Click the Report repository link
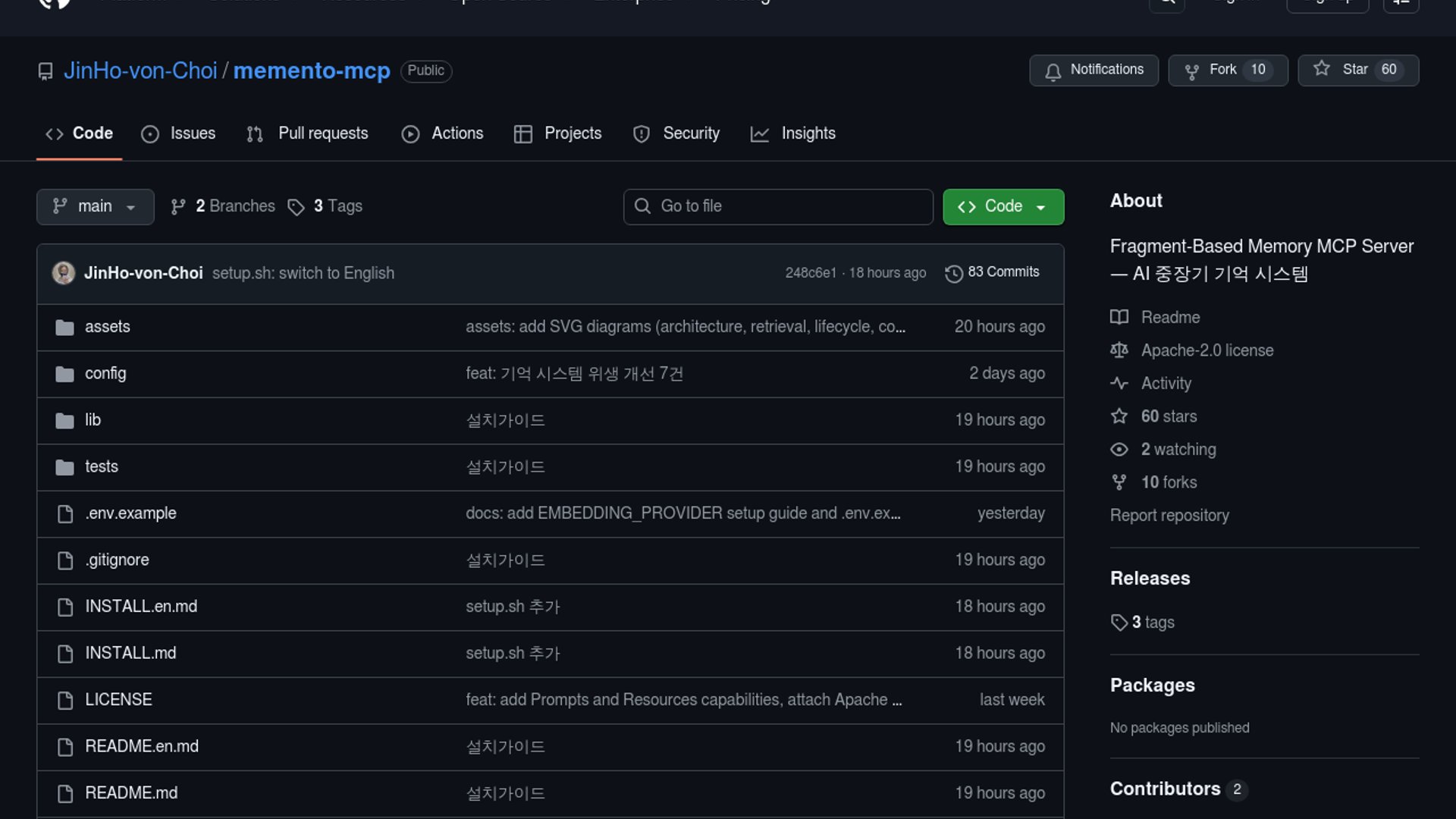This screenshot has width=1456, height=819. 1169,516
